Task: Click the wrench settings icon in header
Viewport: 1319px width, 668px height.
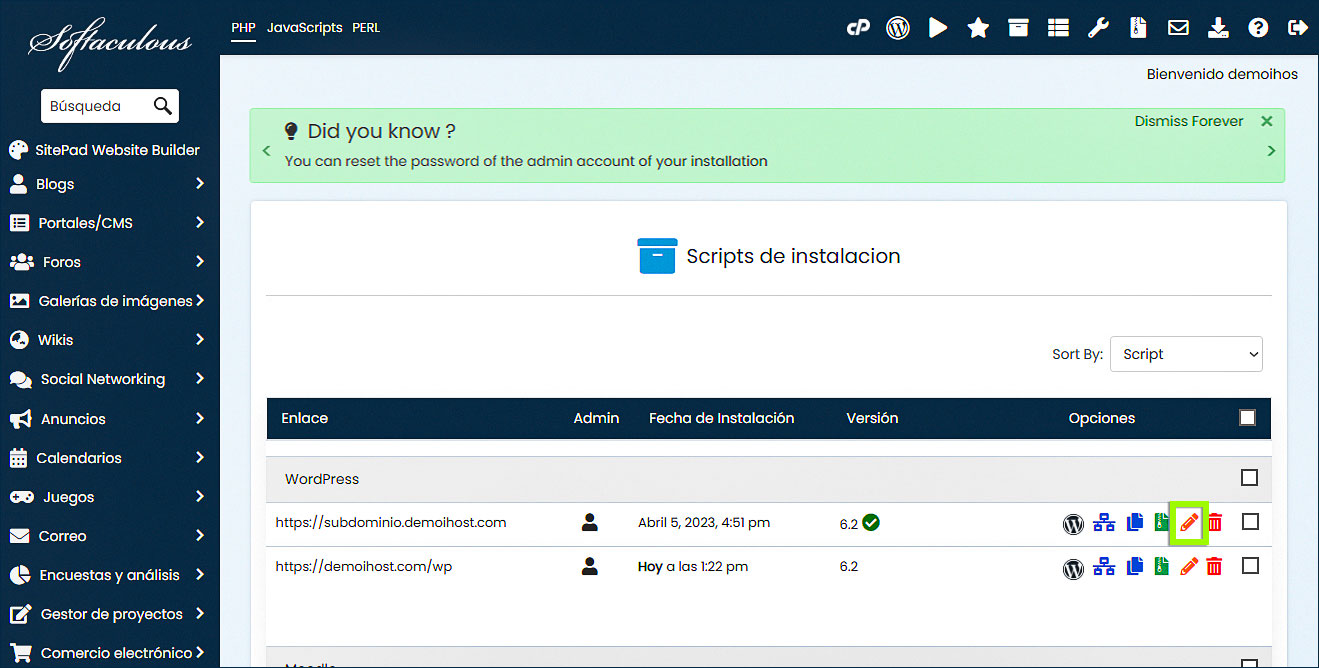Action: [x=1098, y=28]
